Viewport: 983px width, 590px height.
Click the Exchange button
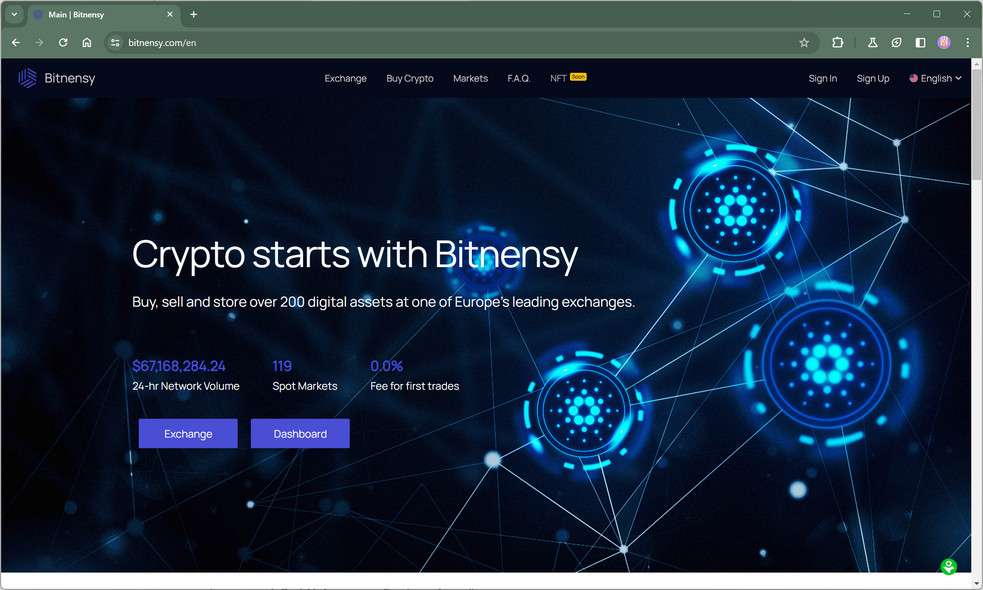[x=187, y=433]
